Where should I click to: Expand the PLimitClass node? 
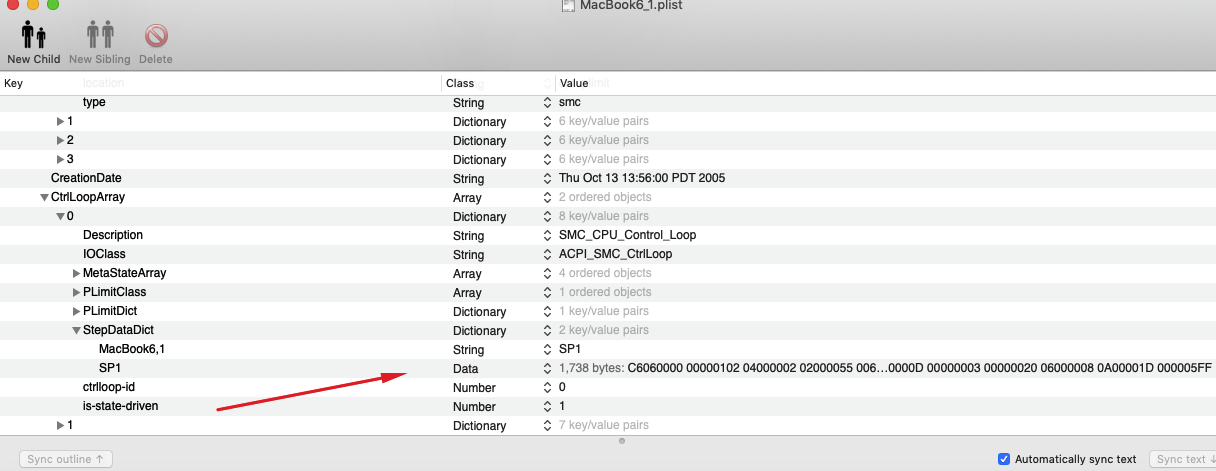tap(77, 293)
